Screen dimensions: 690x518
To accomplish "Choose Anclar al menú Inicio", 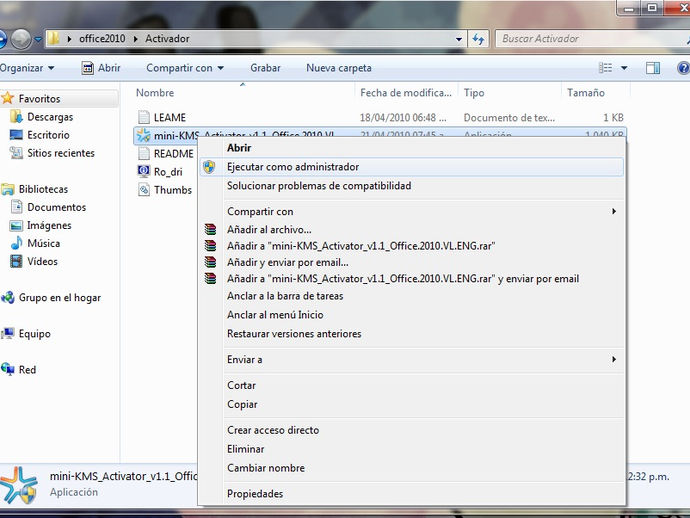I will (411, 315).
